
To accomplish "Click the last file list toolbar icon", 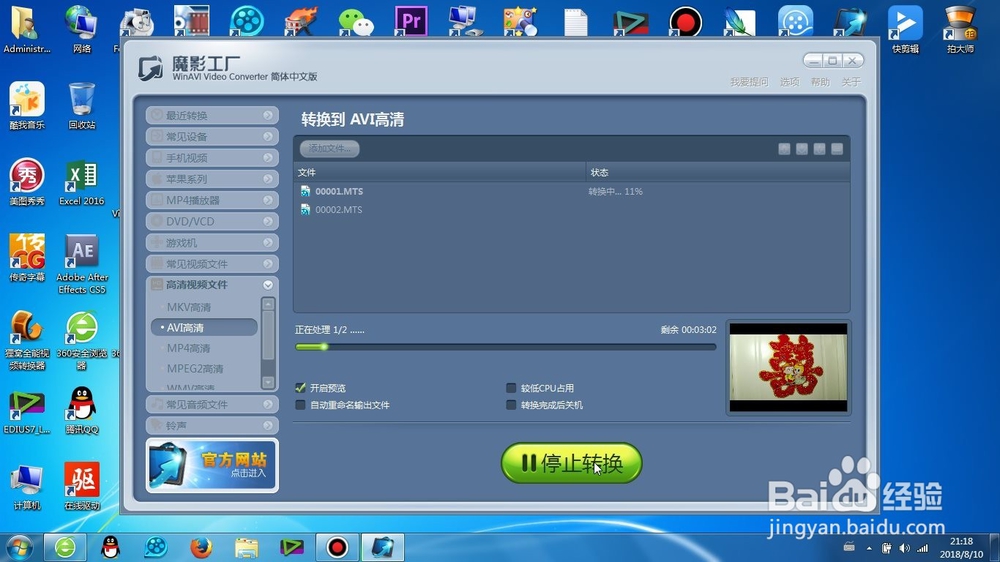I will 837,149.
